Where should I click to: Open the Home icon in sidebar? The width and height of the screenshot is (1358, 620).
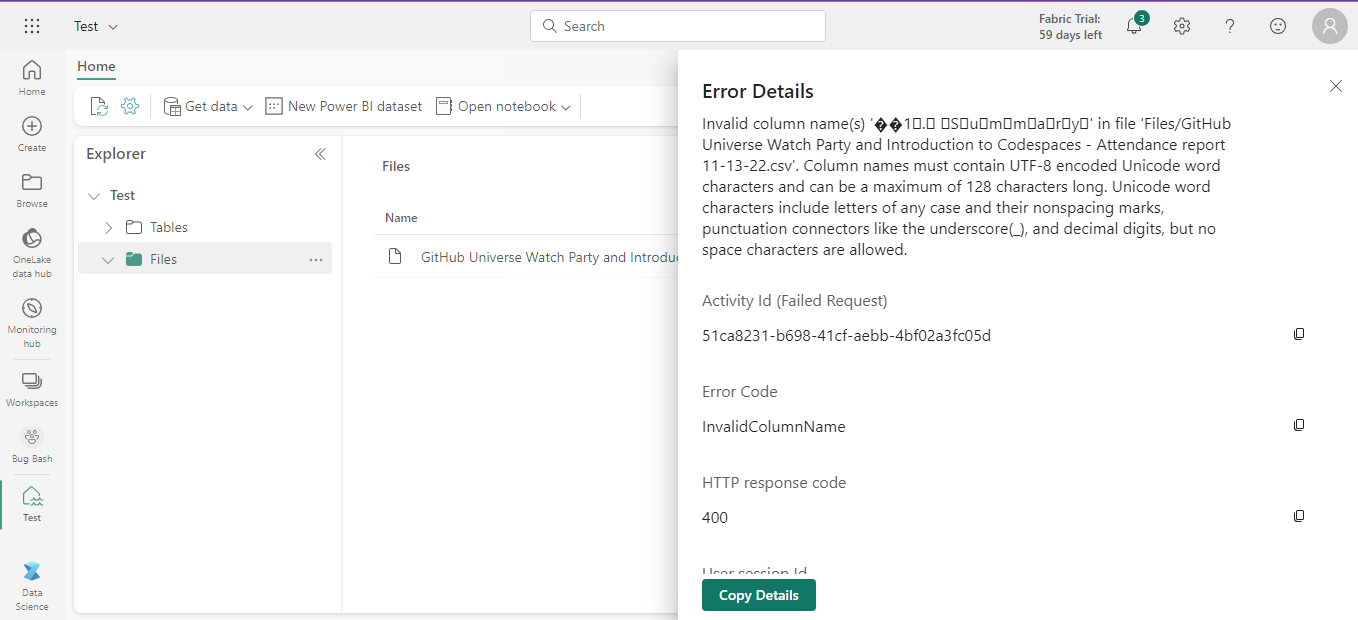[x=31, y=72]
